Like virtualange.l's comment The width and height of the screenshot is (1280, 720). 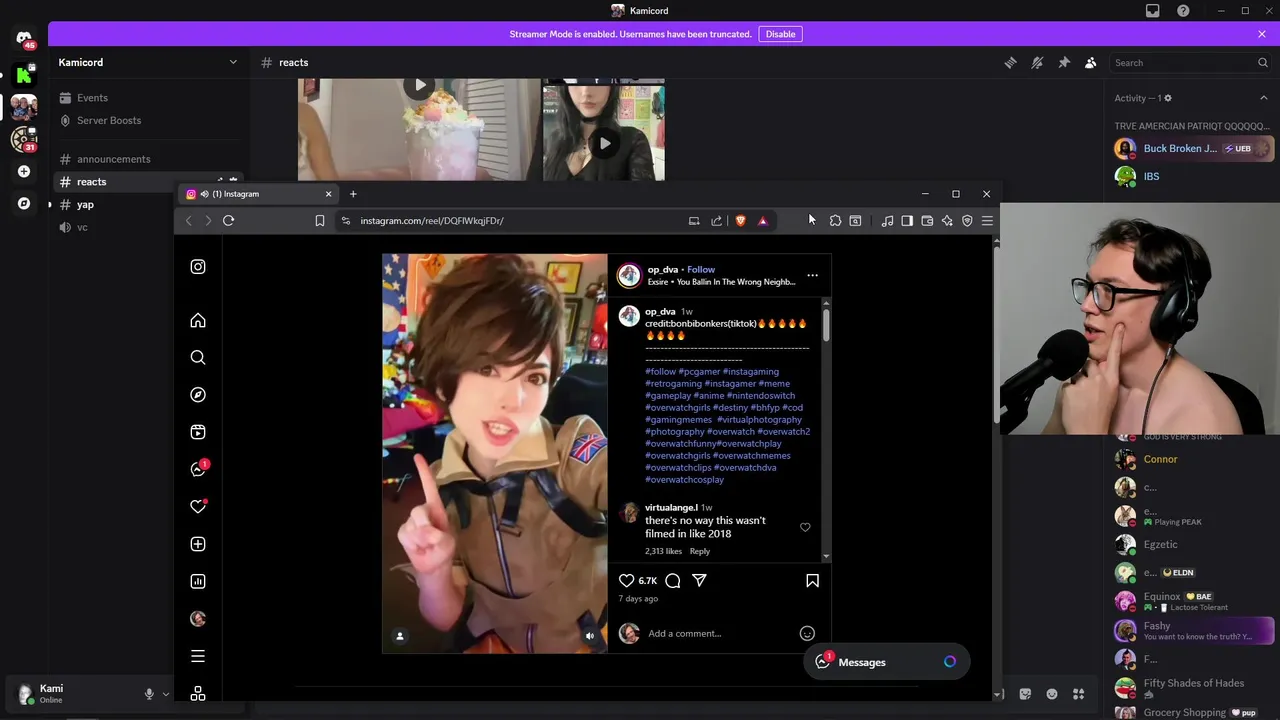[x=805, y=527]
